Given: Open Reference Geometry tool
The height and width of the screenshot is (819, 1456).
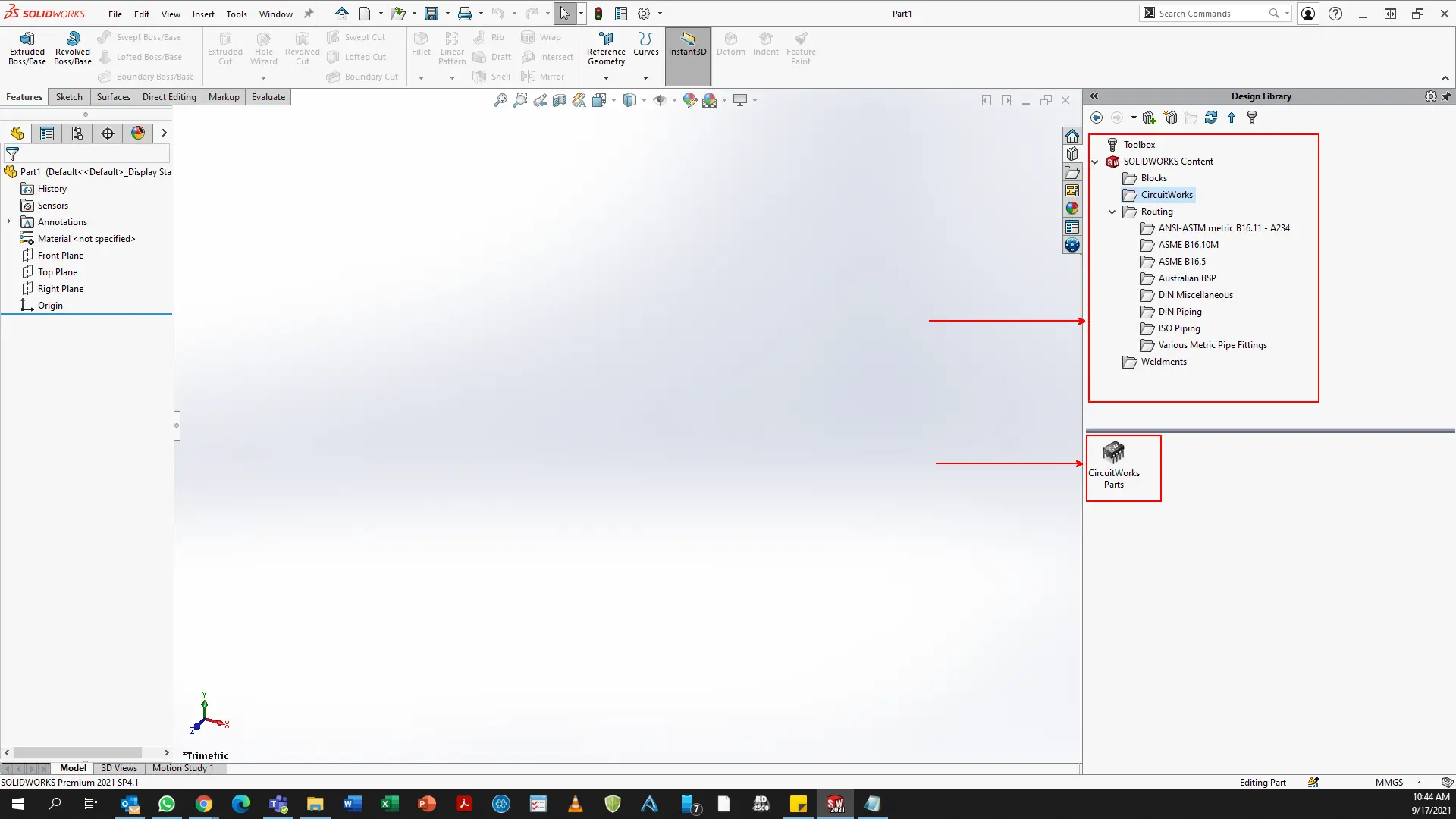Looking at the screenshot, I should click(x=606, y=49).
